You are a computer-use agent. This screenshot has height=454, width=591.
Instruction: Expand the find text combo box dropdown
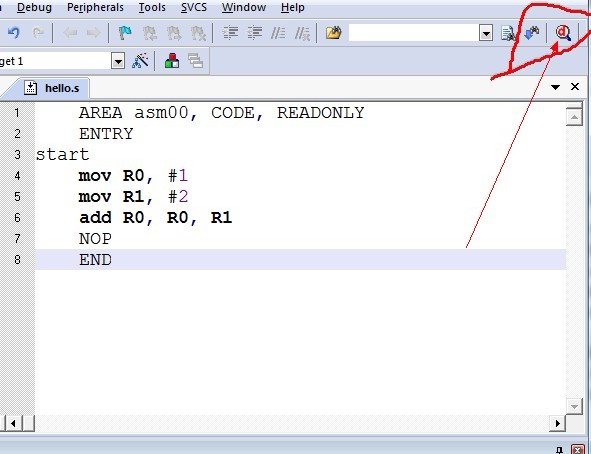point(486,33)
